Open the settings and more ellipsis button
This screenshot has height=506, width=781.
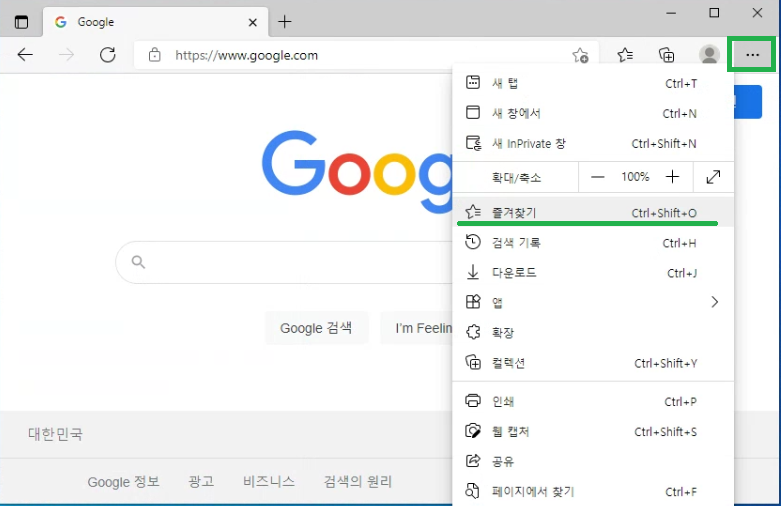click(752, 55)
